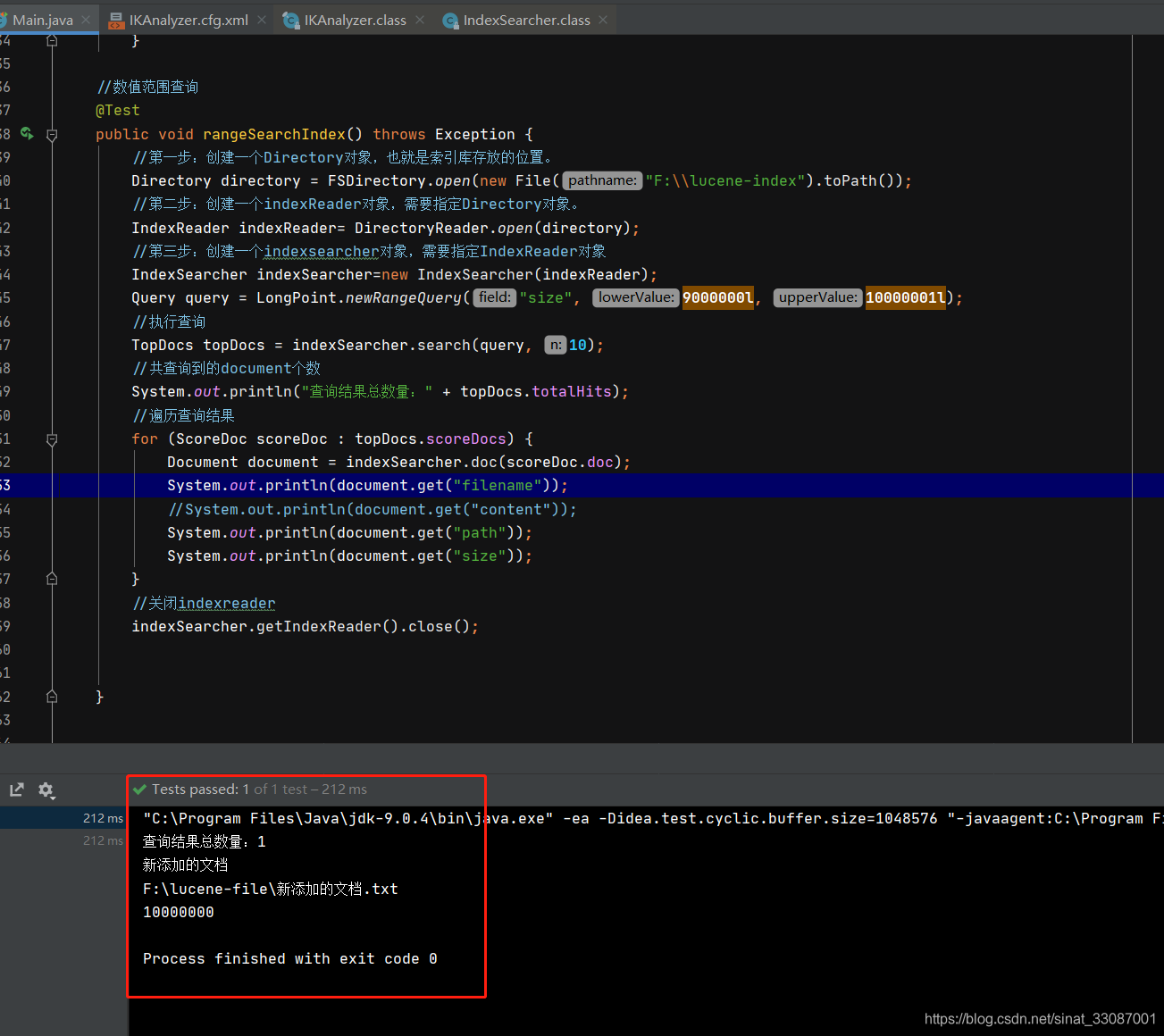The height and width of the screenshot is (1036, 1164).
Task: Click the upperValue parameter hint
Action: (817, 297)
